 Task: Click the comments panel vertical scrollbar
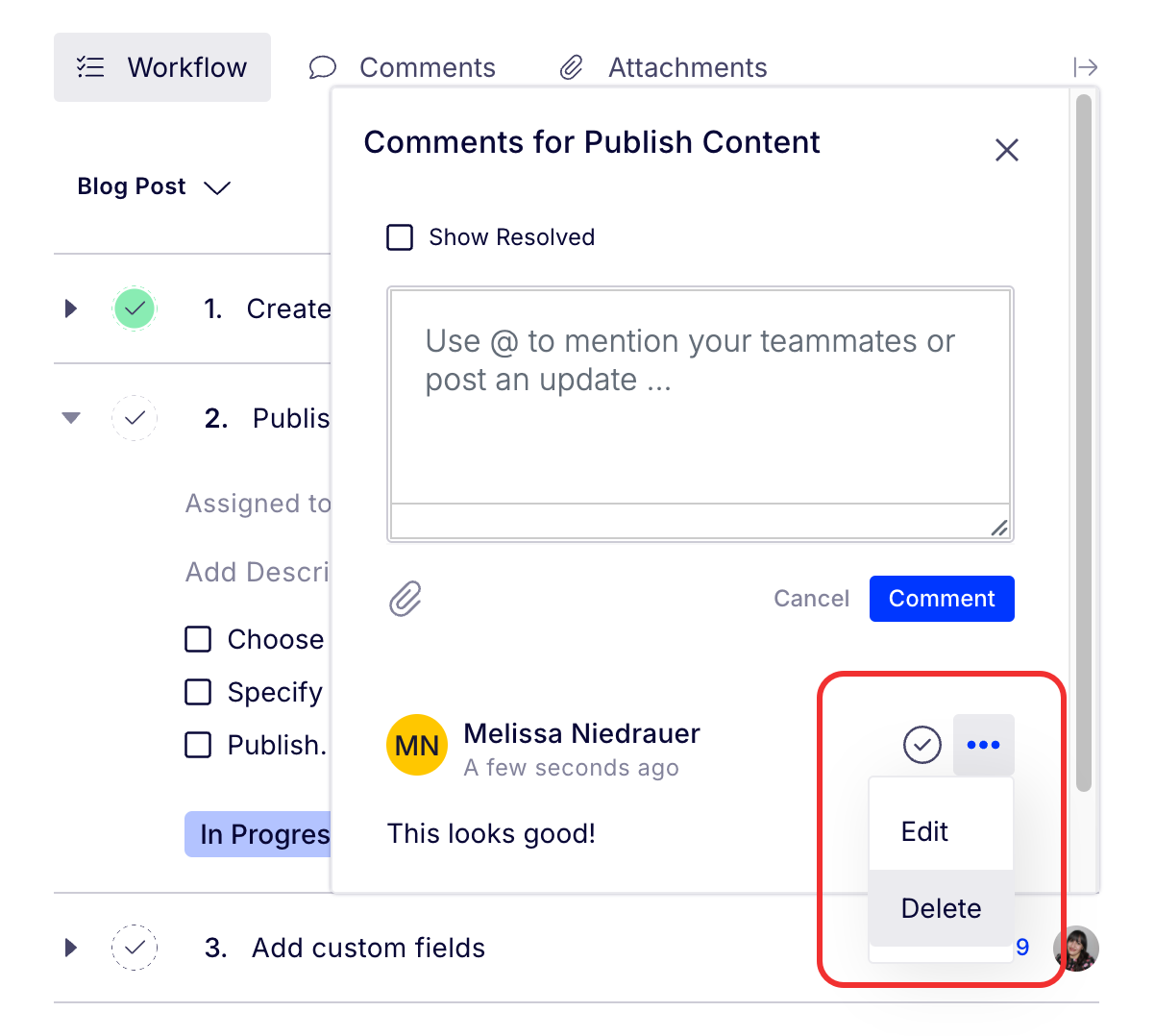coord(1084,442)
